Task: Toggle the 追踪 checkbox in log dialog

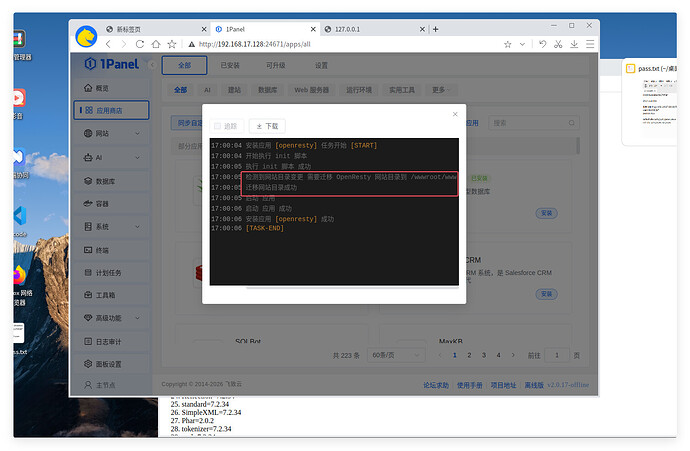Action: [x=218, y=126]
